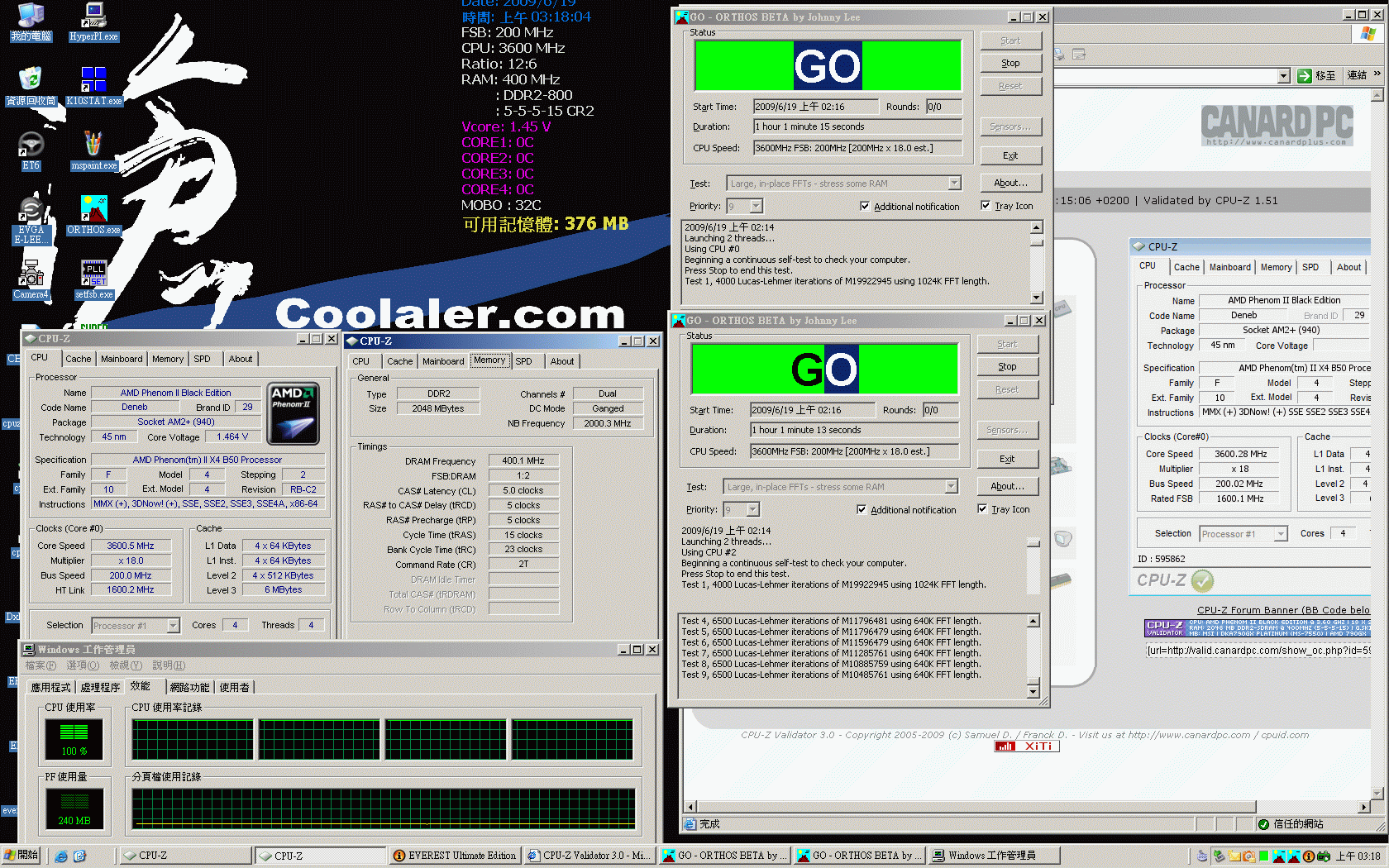Image resolution: width=1389 pixels, height=868 pixels.
Task: Open Test dropdown in upper ORTHOS window
Action: pos(955,184)
